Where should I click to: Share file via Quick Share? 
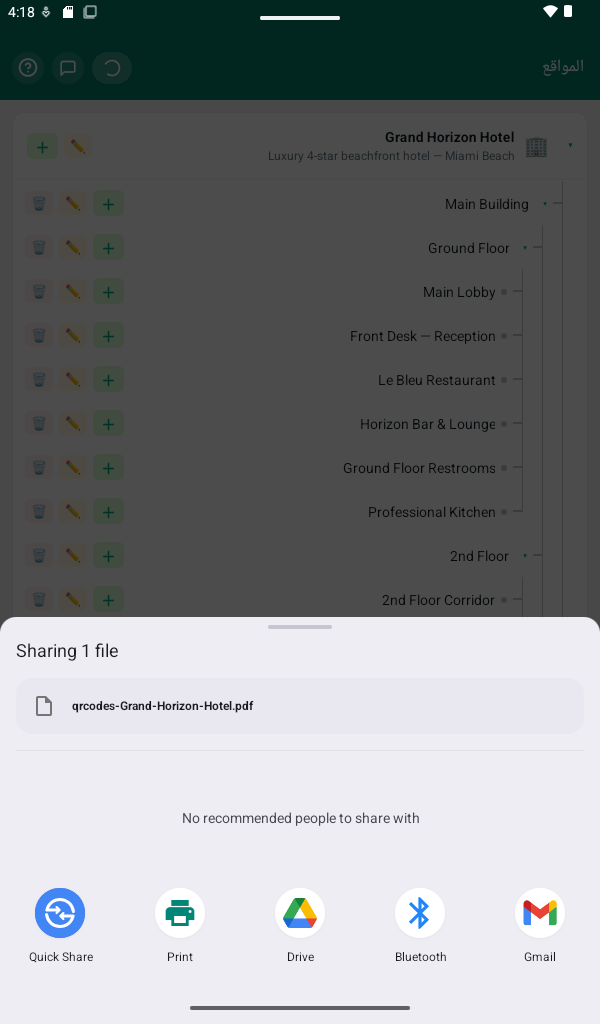coord(61,925)
